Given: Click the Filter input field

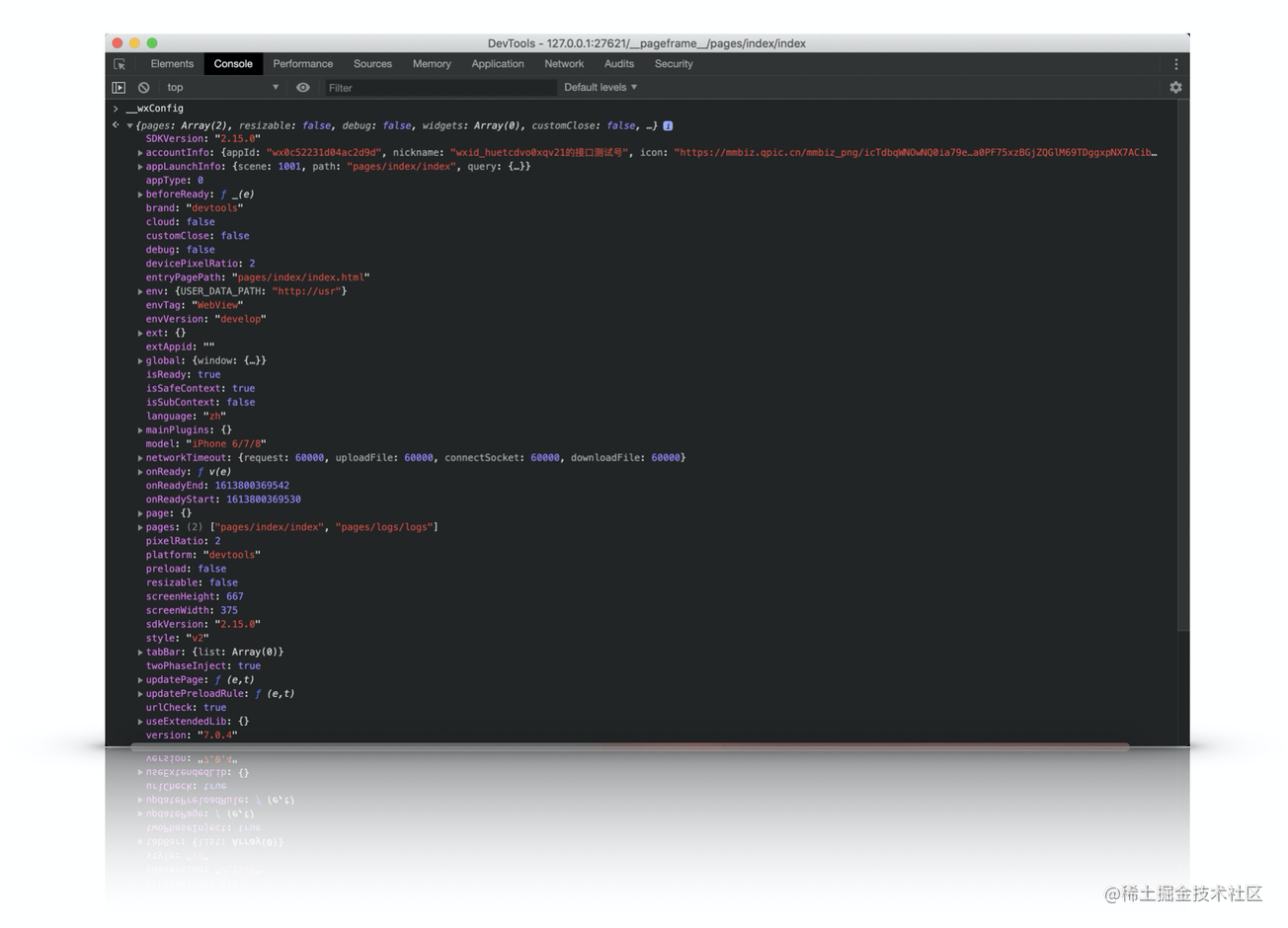Looking at the screenshot, I should pyautogui.click(x=440, y=88).
